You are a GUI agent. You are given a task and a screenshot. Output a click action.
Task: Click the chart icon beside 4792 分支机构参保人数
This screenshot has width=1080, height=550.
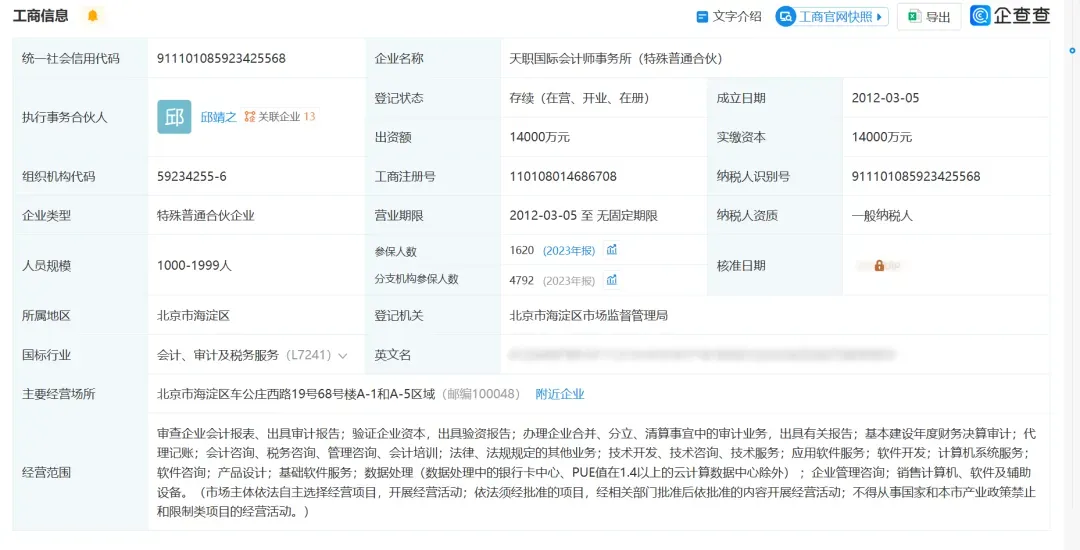click(x=612, y=280)
